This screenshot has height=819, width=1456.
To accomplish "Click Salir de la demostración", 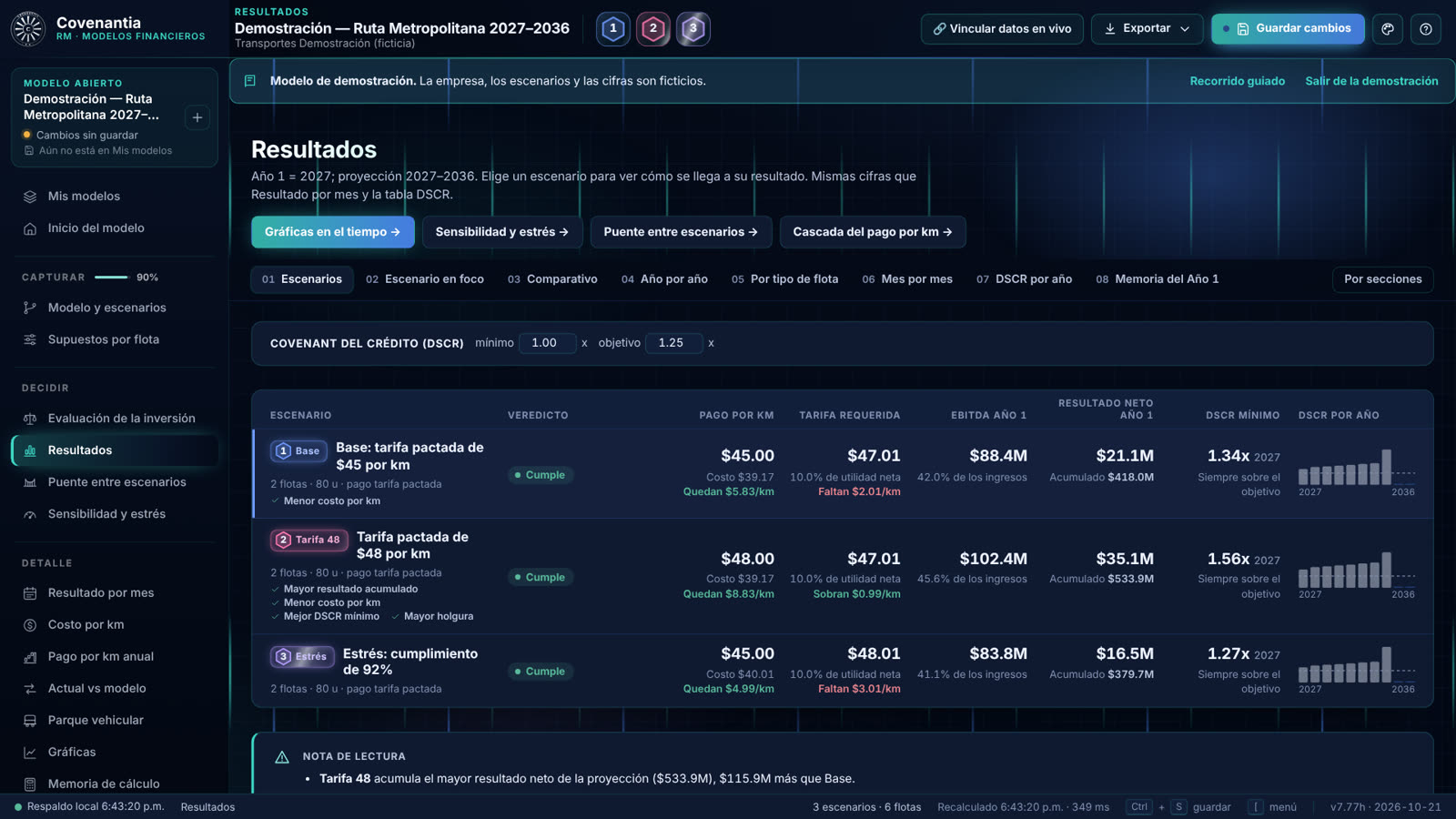I will [1371, 81].
